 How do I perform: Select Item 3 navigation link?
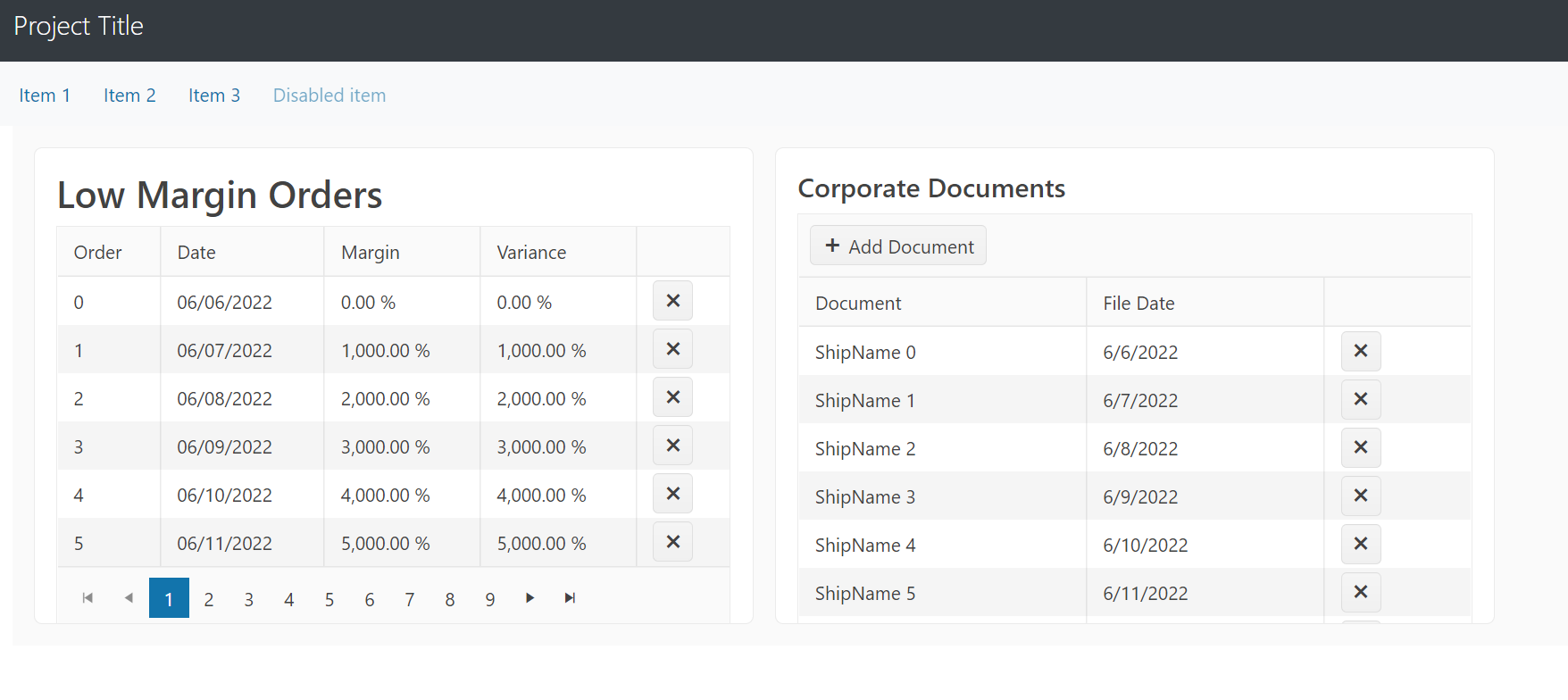tap(214, 96)
